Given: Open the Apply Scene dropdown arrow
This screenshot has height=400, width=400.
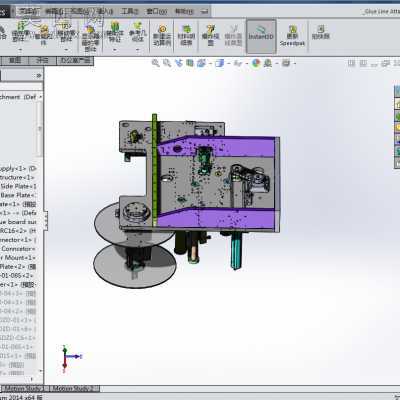Looking at the screenshot, I should 277,64.
